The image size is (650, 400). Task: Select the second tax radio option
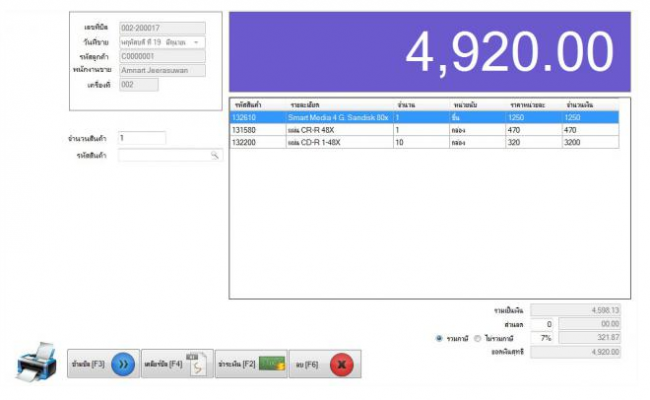(477, 338)
